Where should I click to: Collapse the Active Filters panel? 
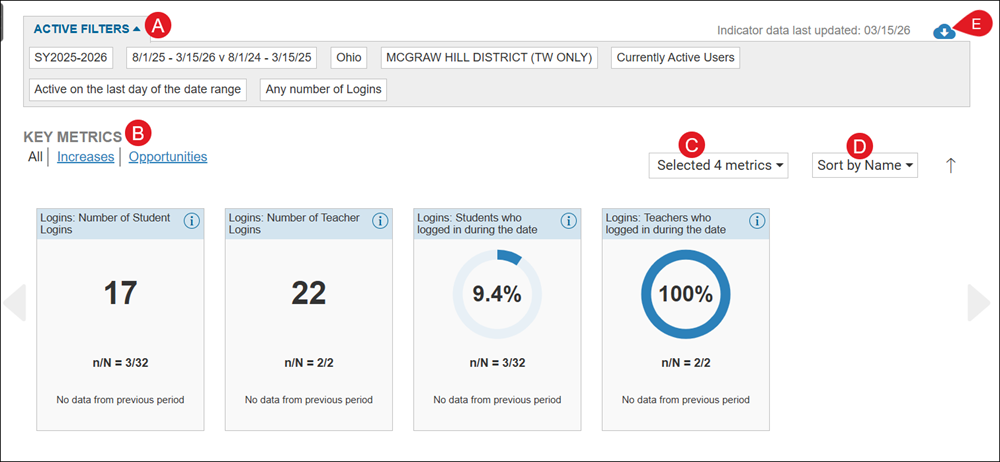coord(87,29)
